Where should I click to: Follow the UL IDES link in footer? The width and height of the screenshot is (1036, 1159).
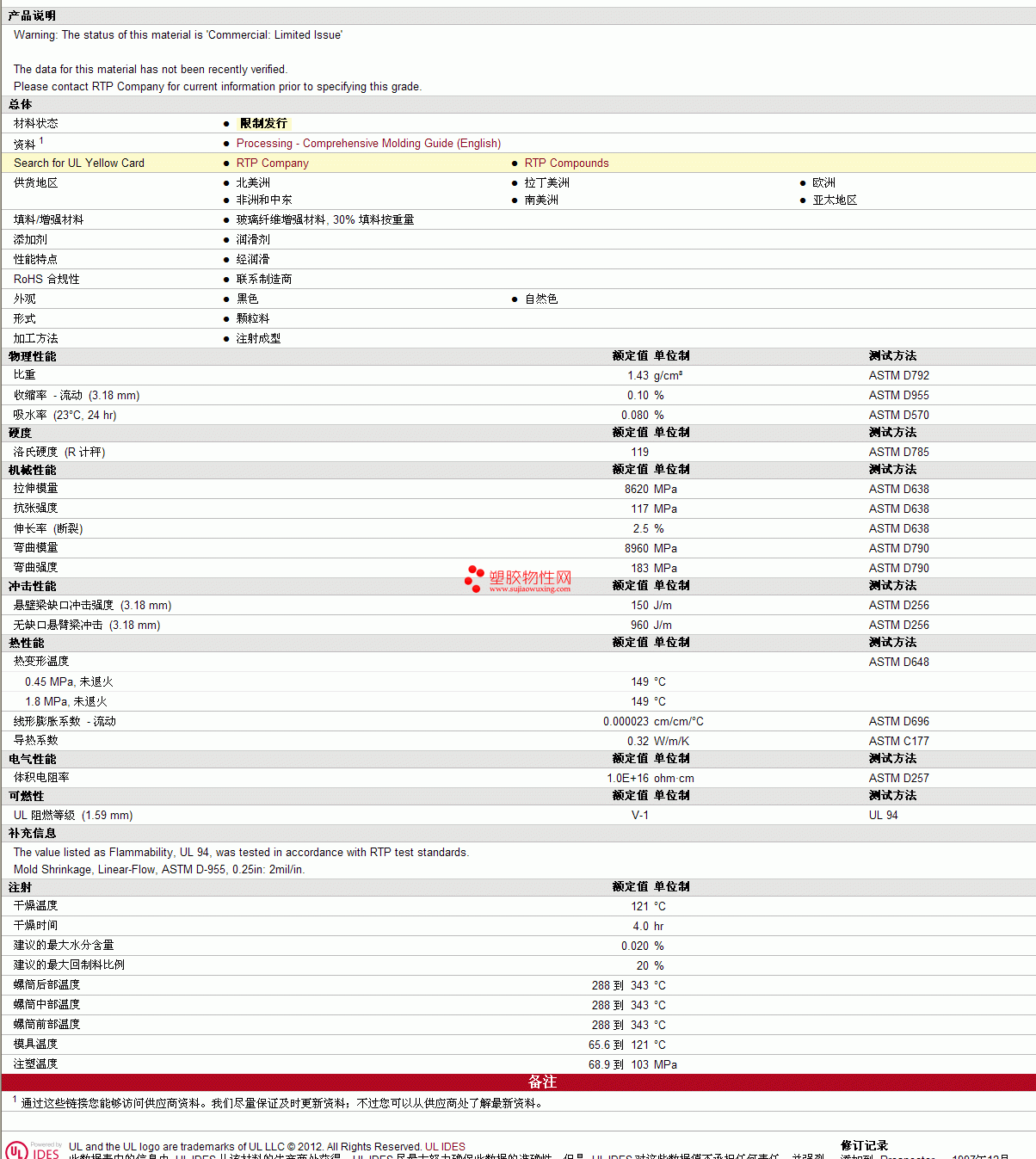[445, 1147]
